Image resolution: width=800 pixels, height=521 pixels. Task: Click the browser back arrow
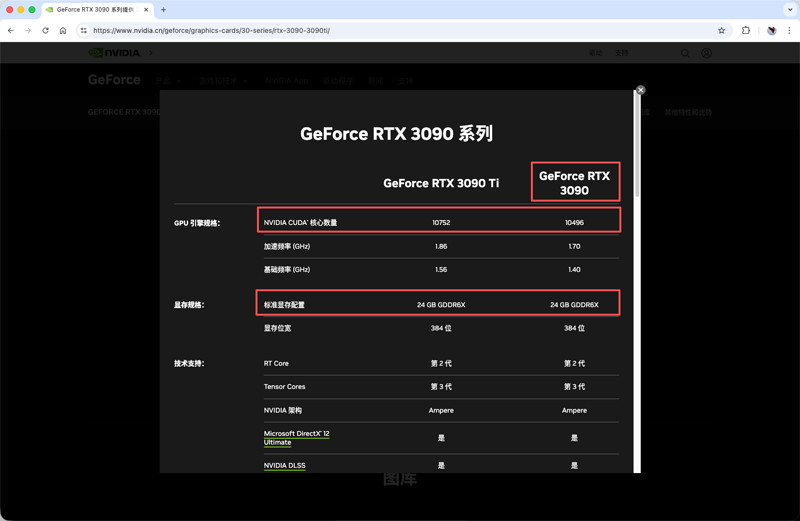[x=11, y=31]
